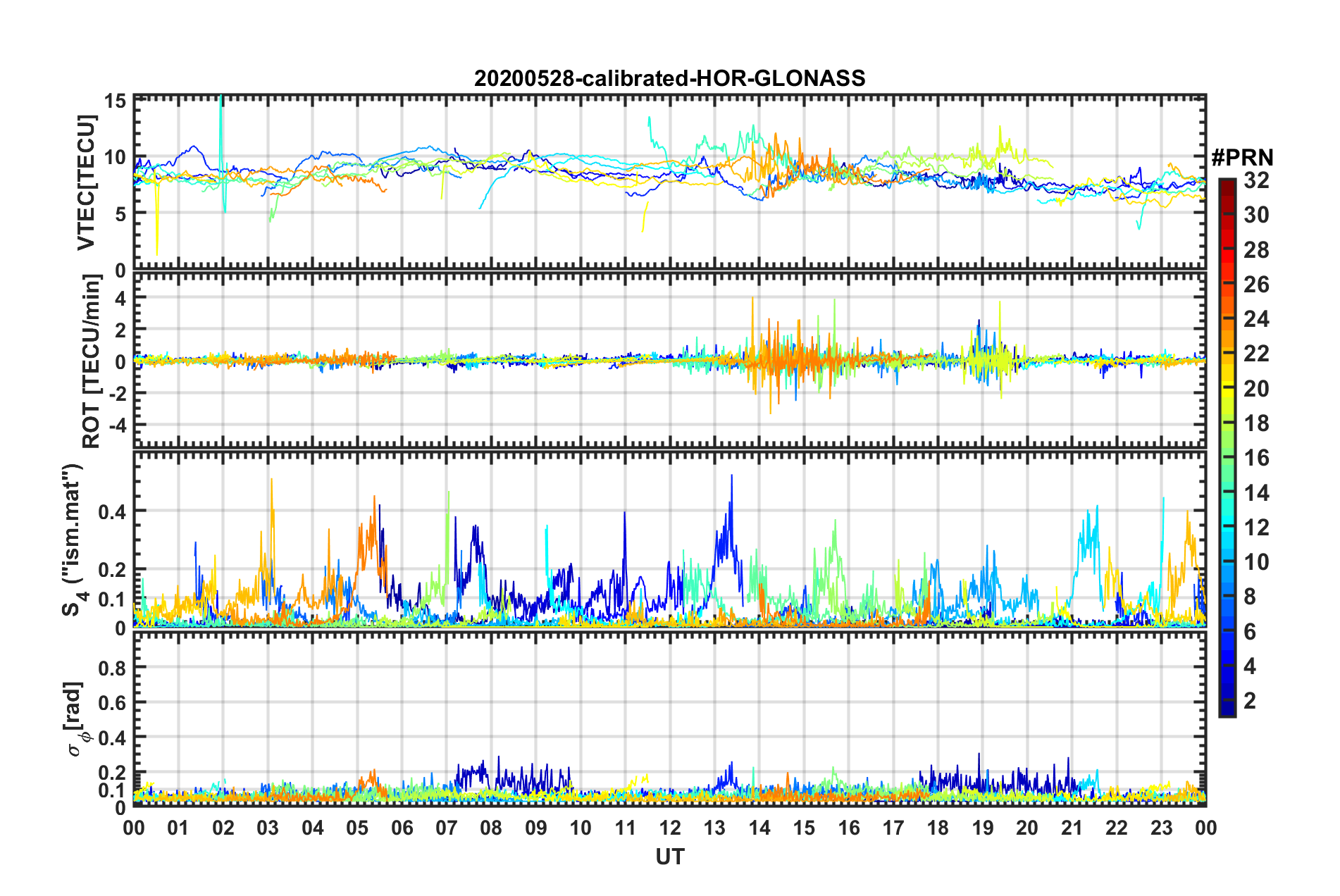Click colorbar tick label 24
This screenshot has height=896, width=1340.
coord(1256,319)
